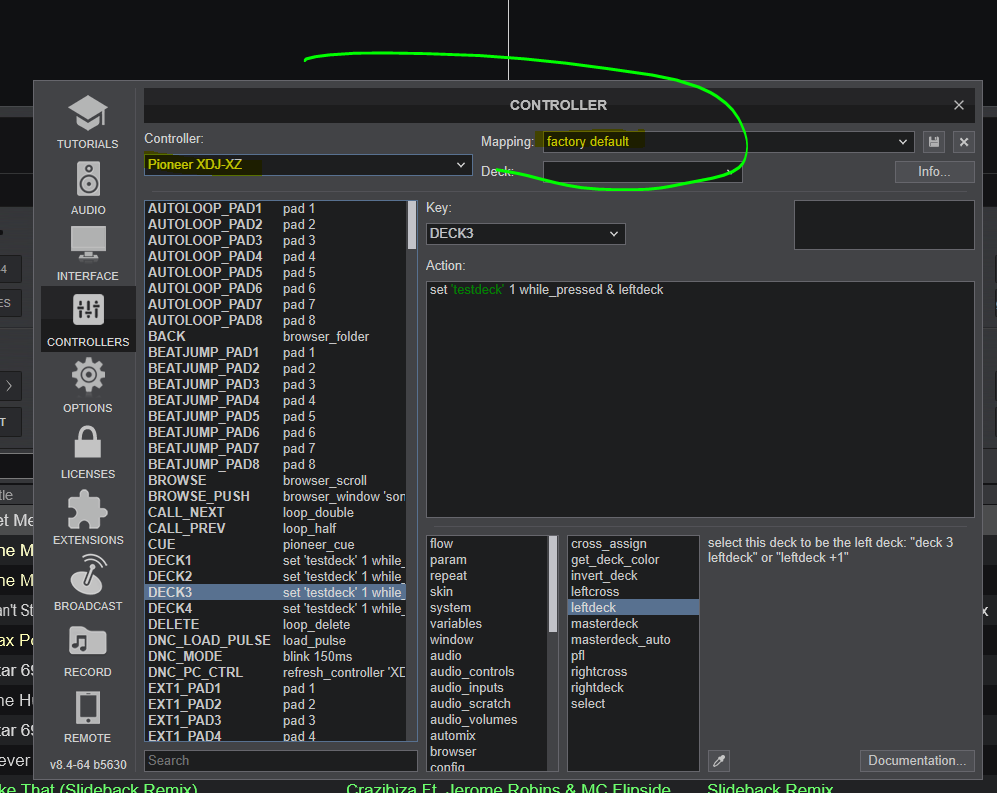Select the EXT1_PAD1 mapping row

[275, 689]
